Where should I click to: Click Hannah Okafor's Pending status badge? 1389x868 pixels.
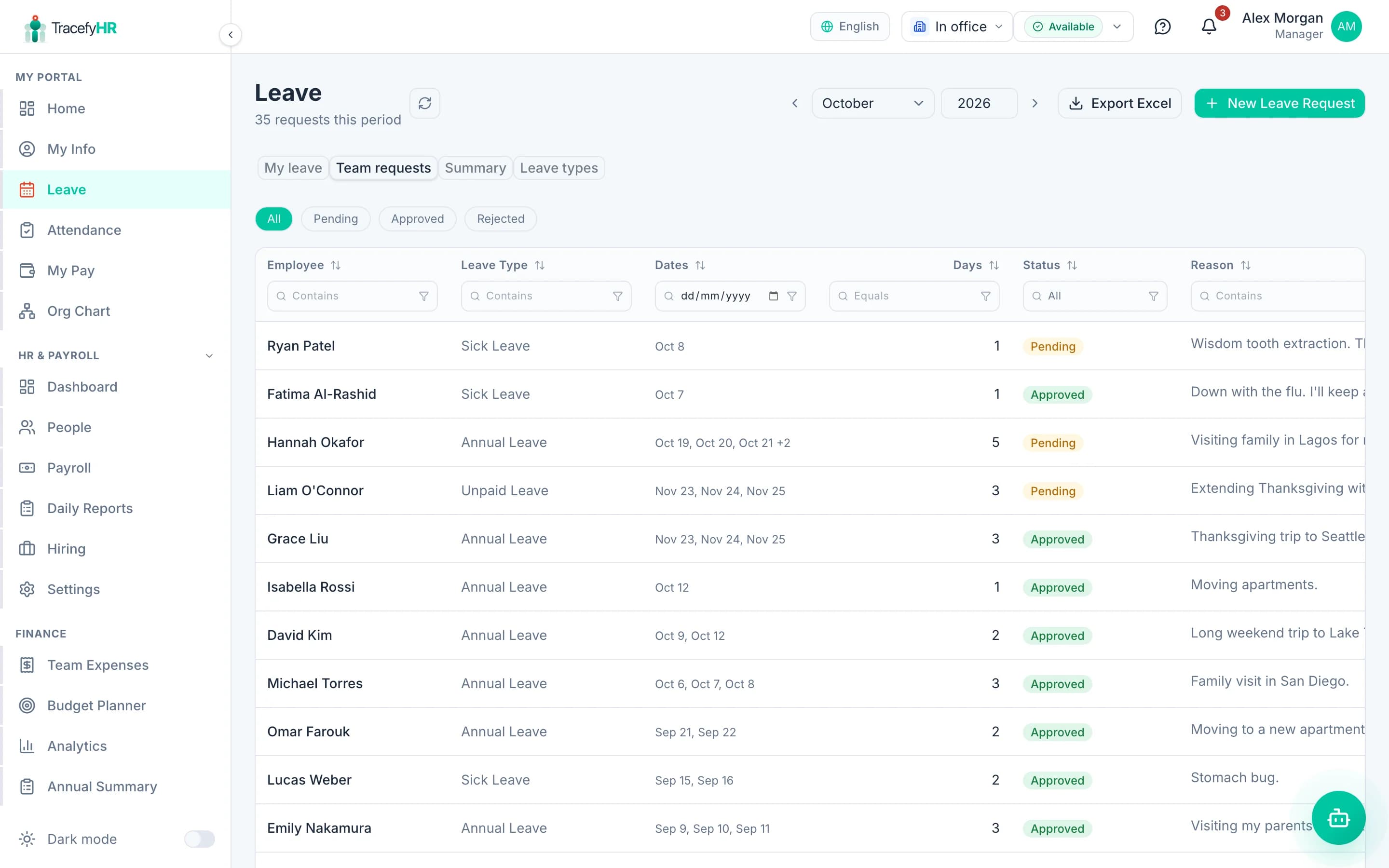[1053, 443]
